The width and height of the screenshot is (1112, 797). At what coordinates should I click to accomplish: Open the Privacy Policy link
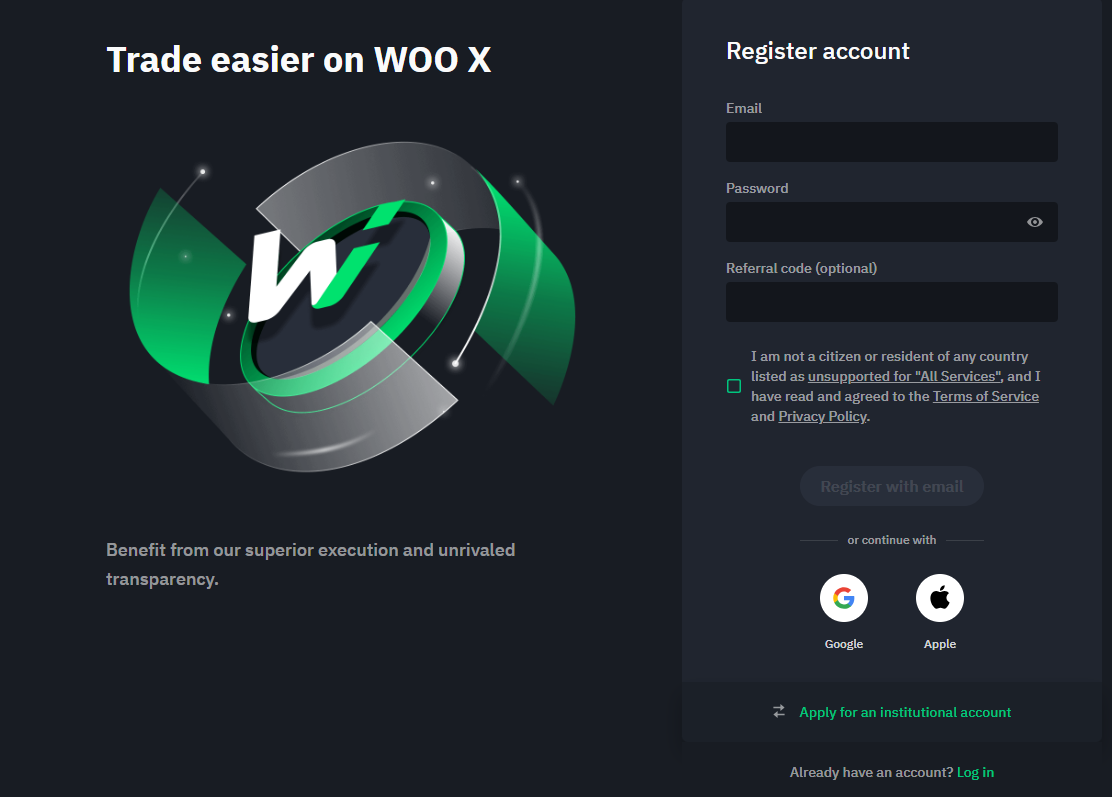click(x=823, y=416)
